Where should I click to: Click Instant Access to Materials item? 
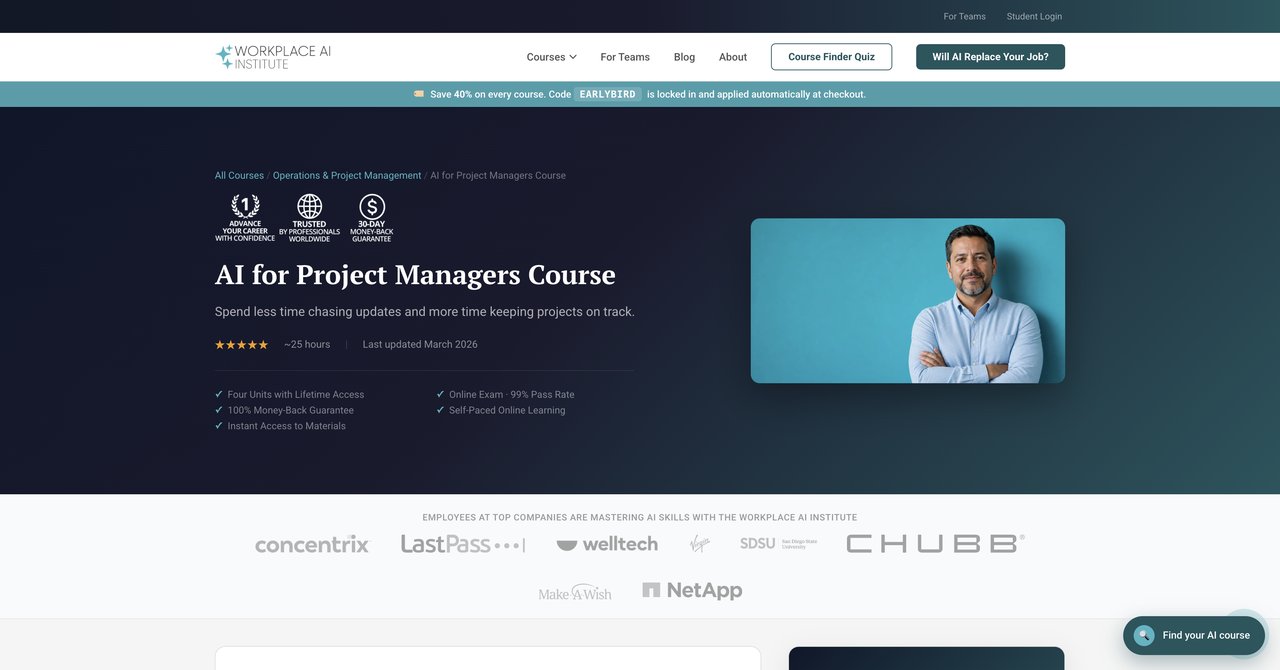tap(280, 426)
